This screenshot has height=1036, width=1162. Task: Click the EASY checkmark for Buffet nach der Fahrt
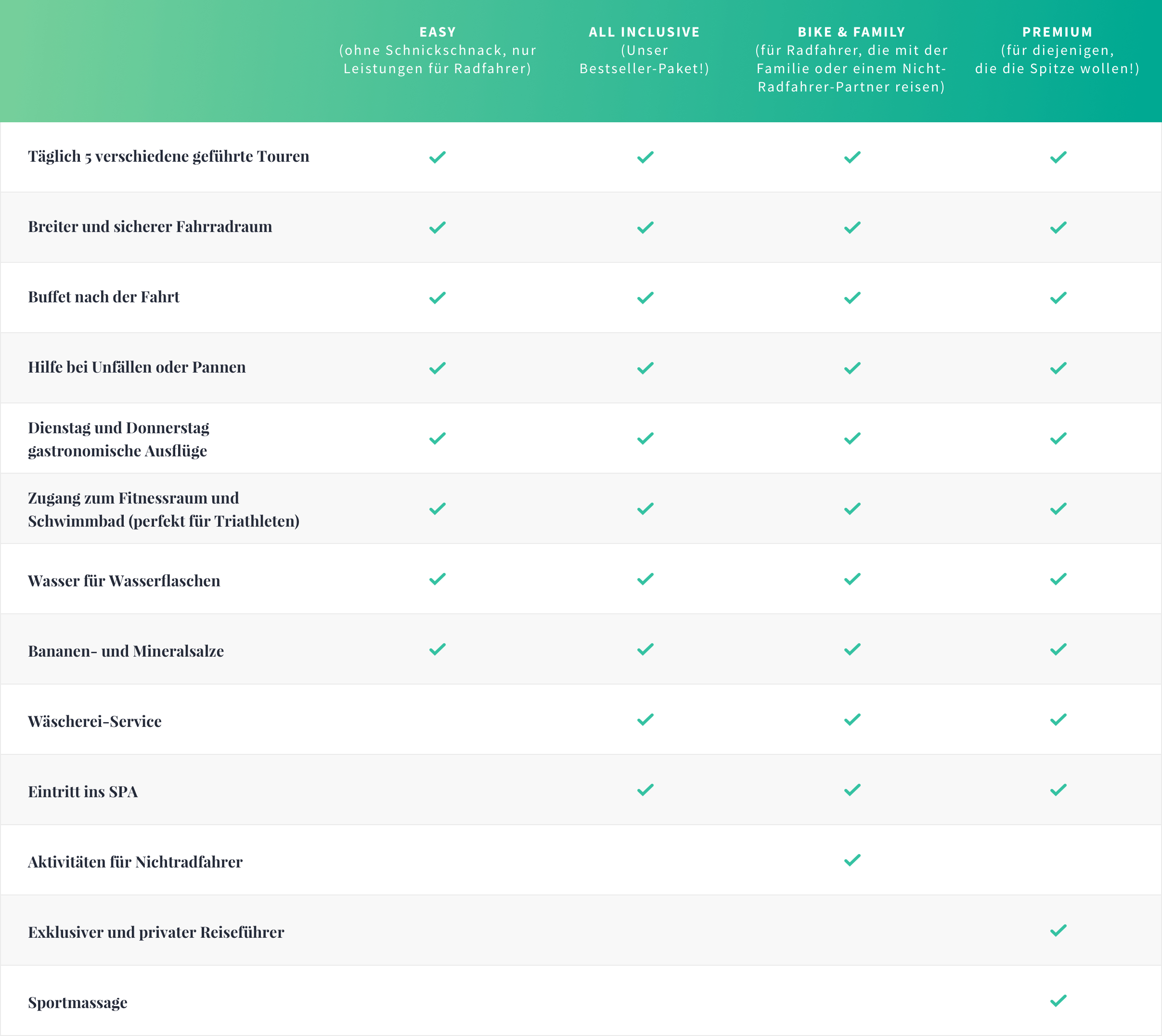[x=437, y=298]
